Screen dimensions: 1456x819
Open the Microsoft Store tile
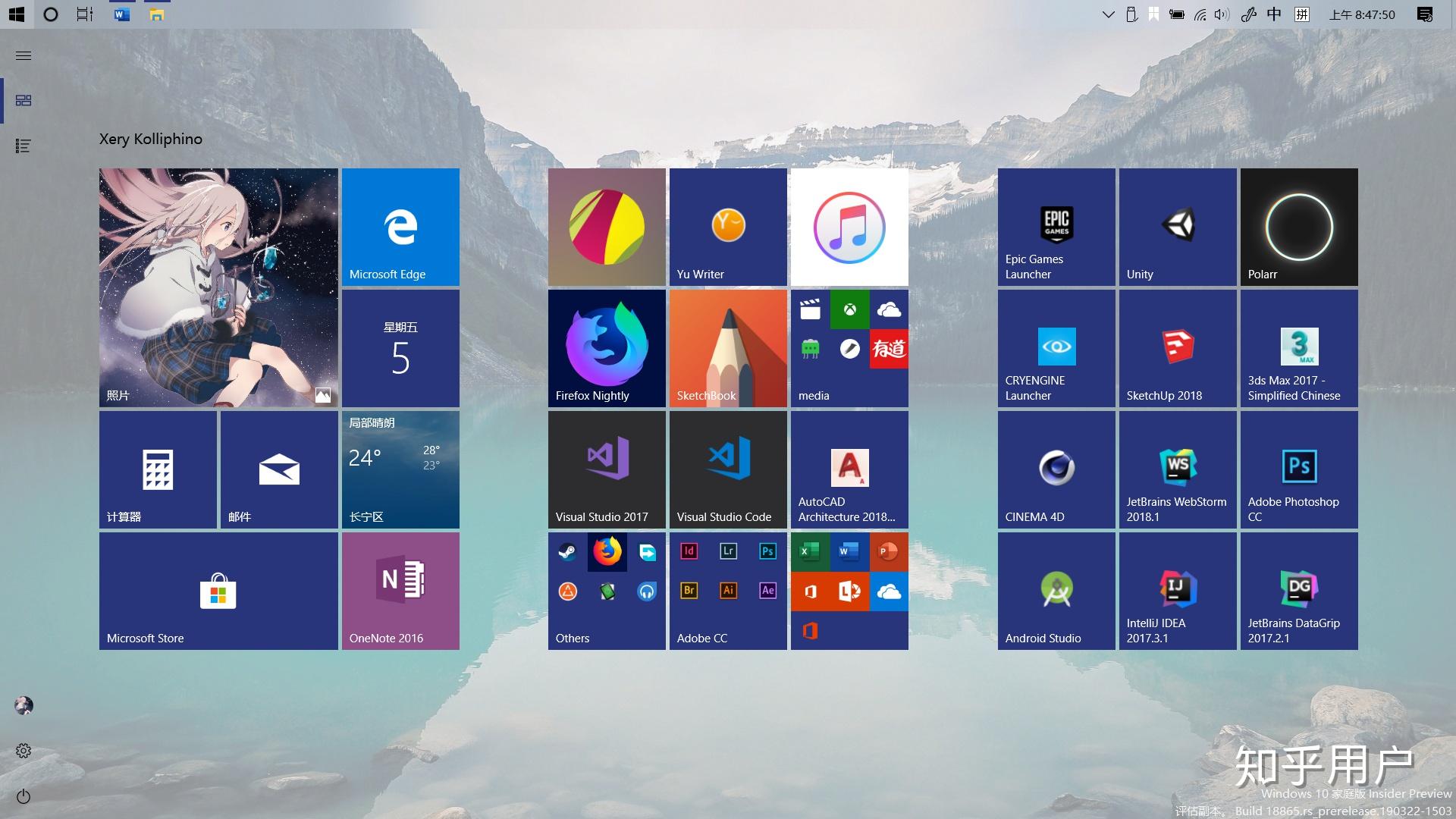point(218,591)
